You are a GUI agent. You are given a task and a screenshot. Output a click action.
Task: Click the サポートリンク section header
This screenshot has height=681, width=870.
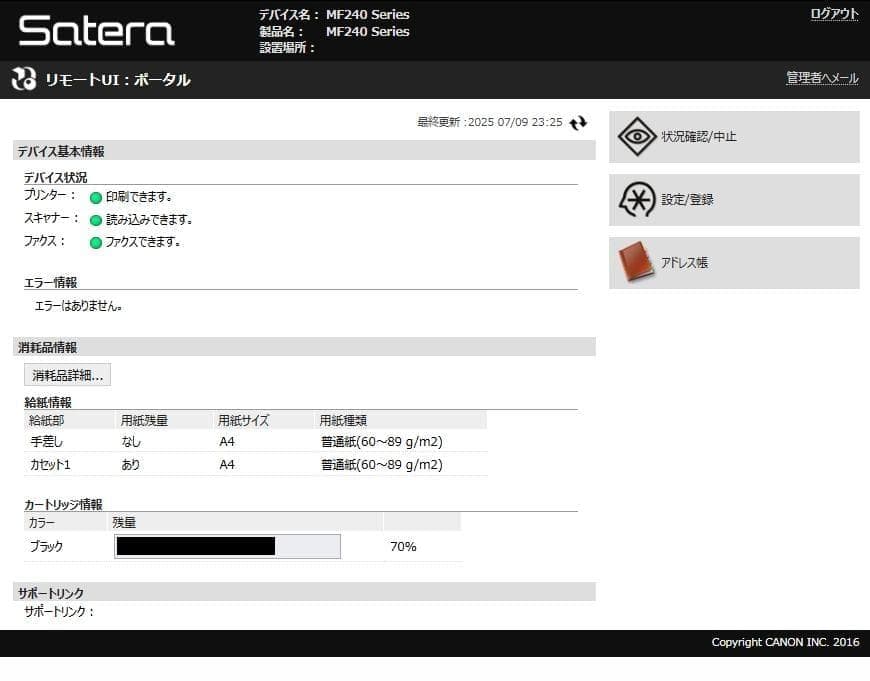[x=51, y=593]
